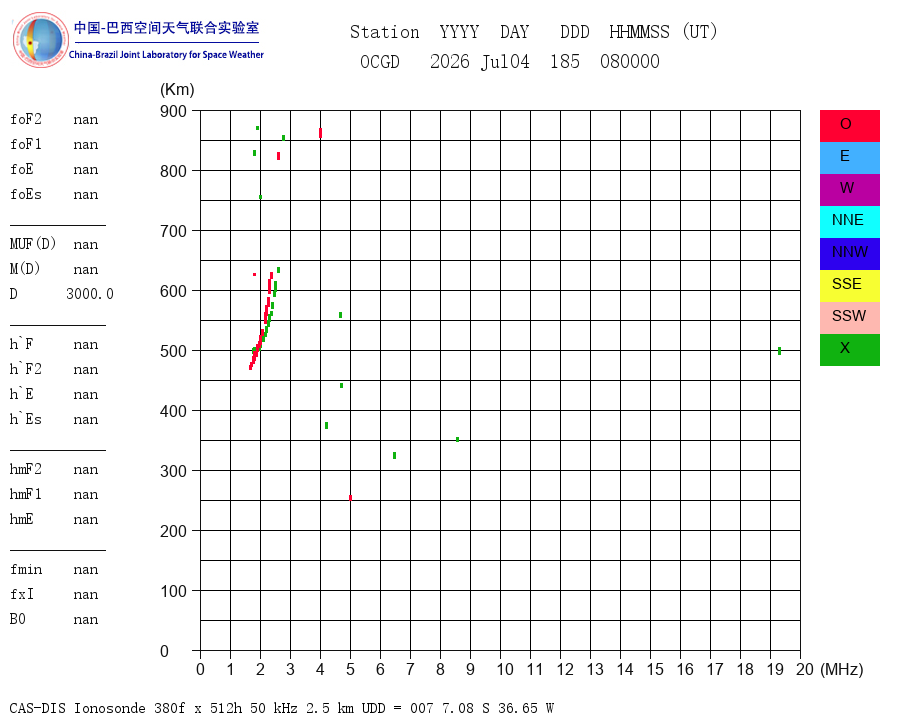
Task: Click the station code OCGD
Action: (x=380, y=61)
